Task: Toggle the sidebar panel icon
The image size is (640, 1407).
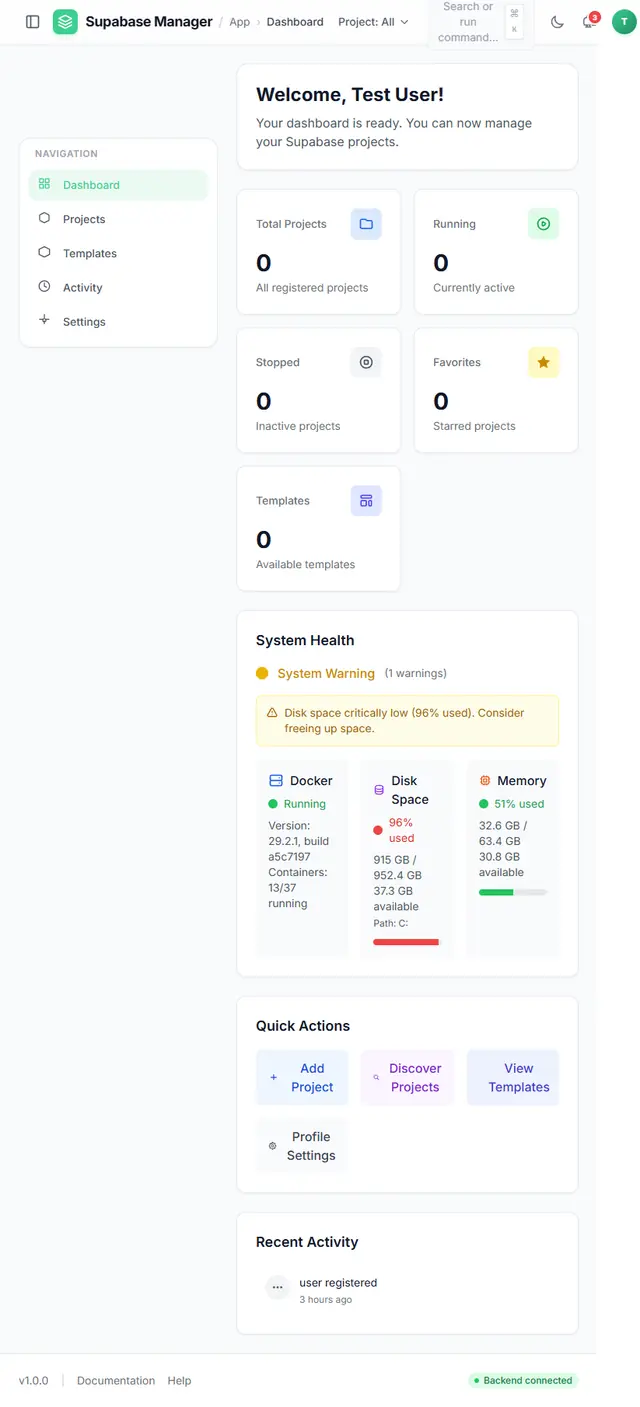Action: 33,22
